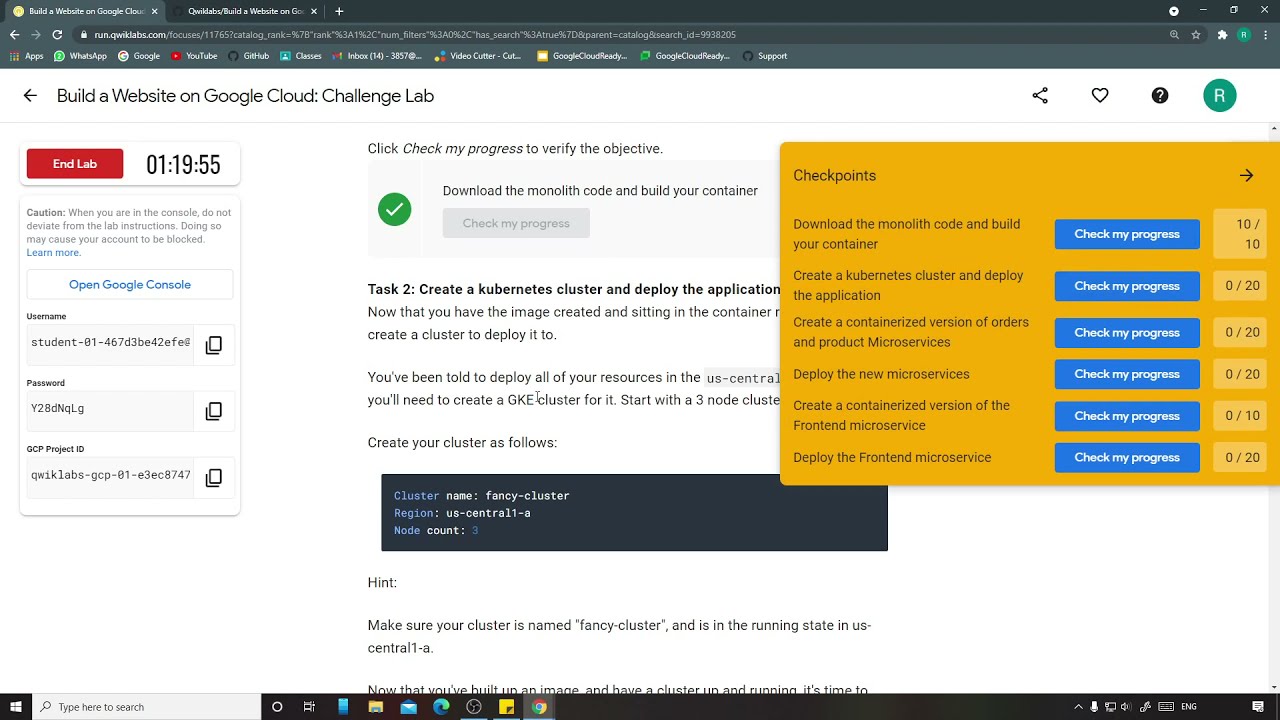Open the Apps bookmark

point(26,56)
